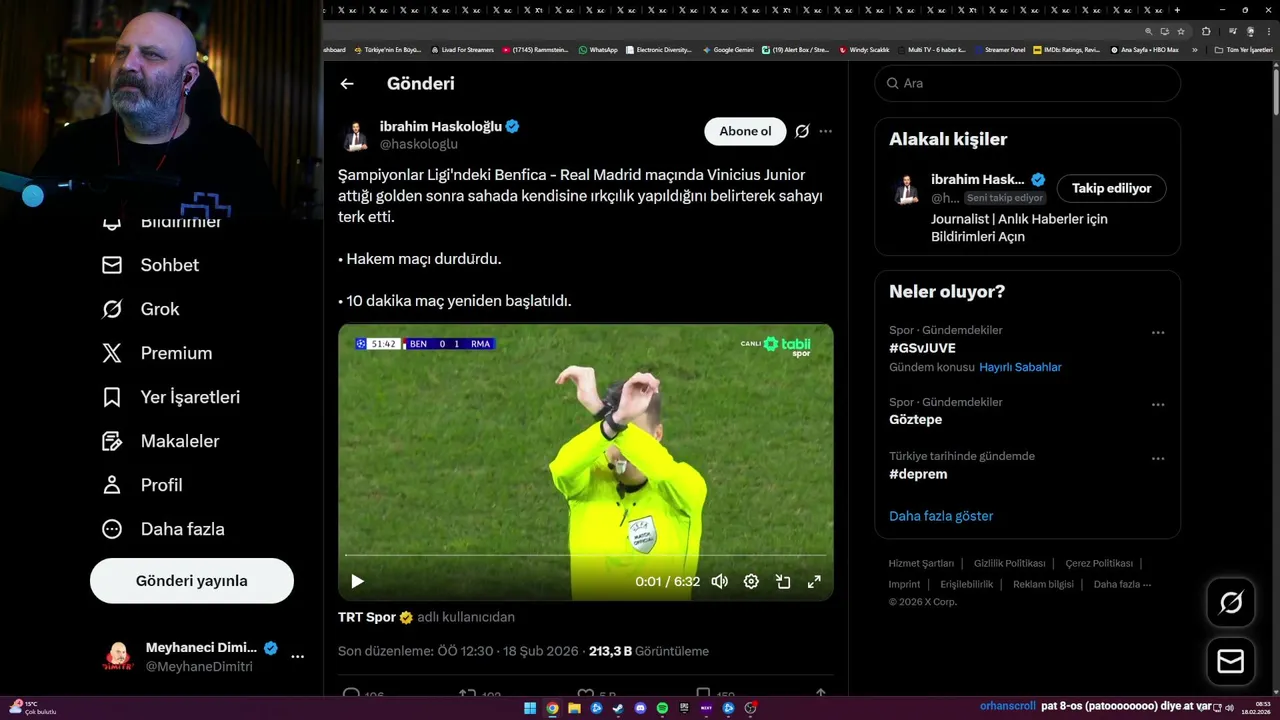Click Takip ediliyor button
The height and width of the screenshot is (720, 1280).
(x=1111, y=188)
